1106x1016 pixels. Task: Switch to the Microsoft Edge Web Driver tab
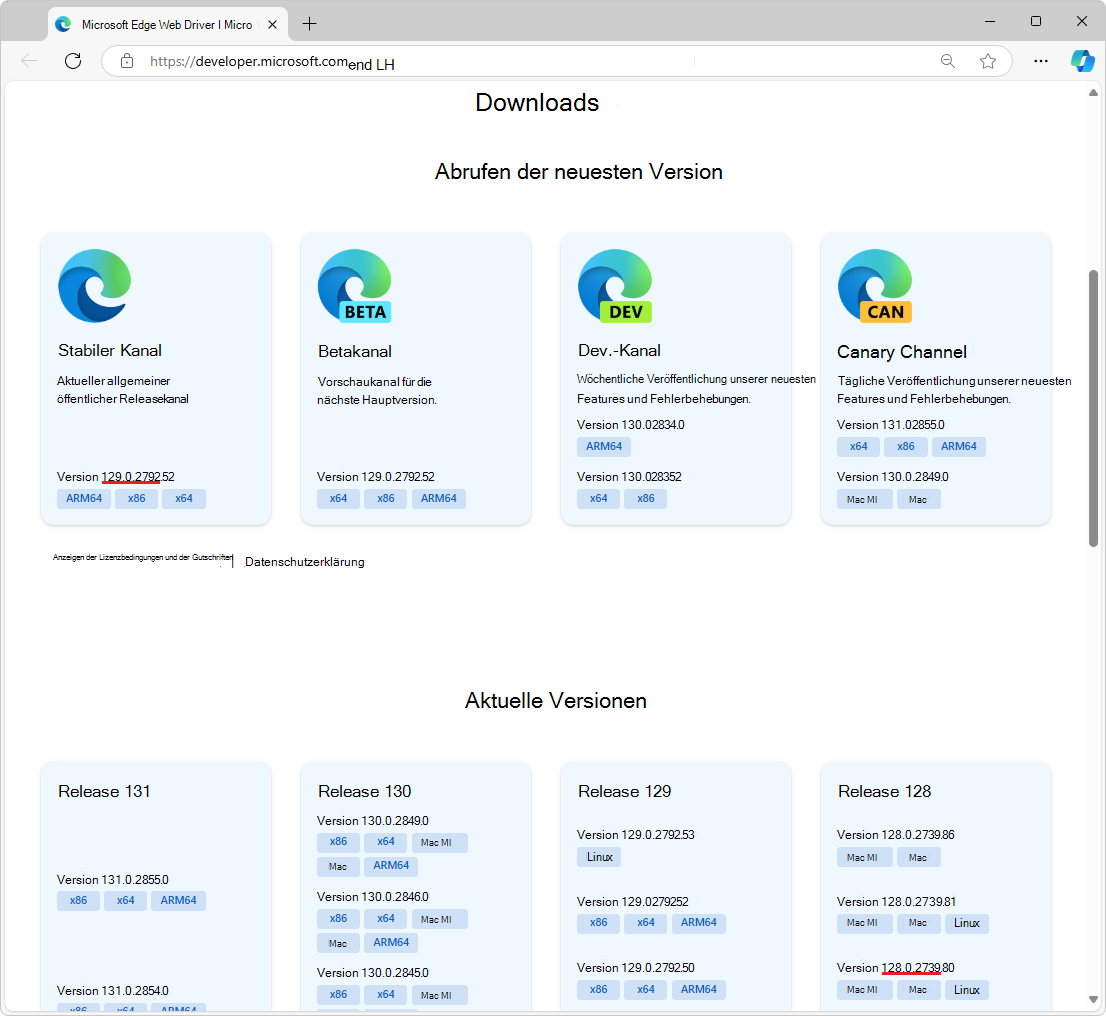160,22
